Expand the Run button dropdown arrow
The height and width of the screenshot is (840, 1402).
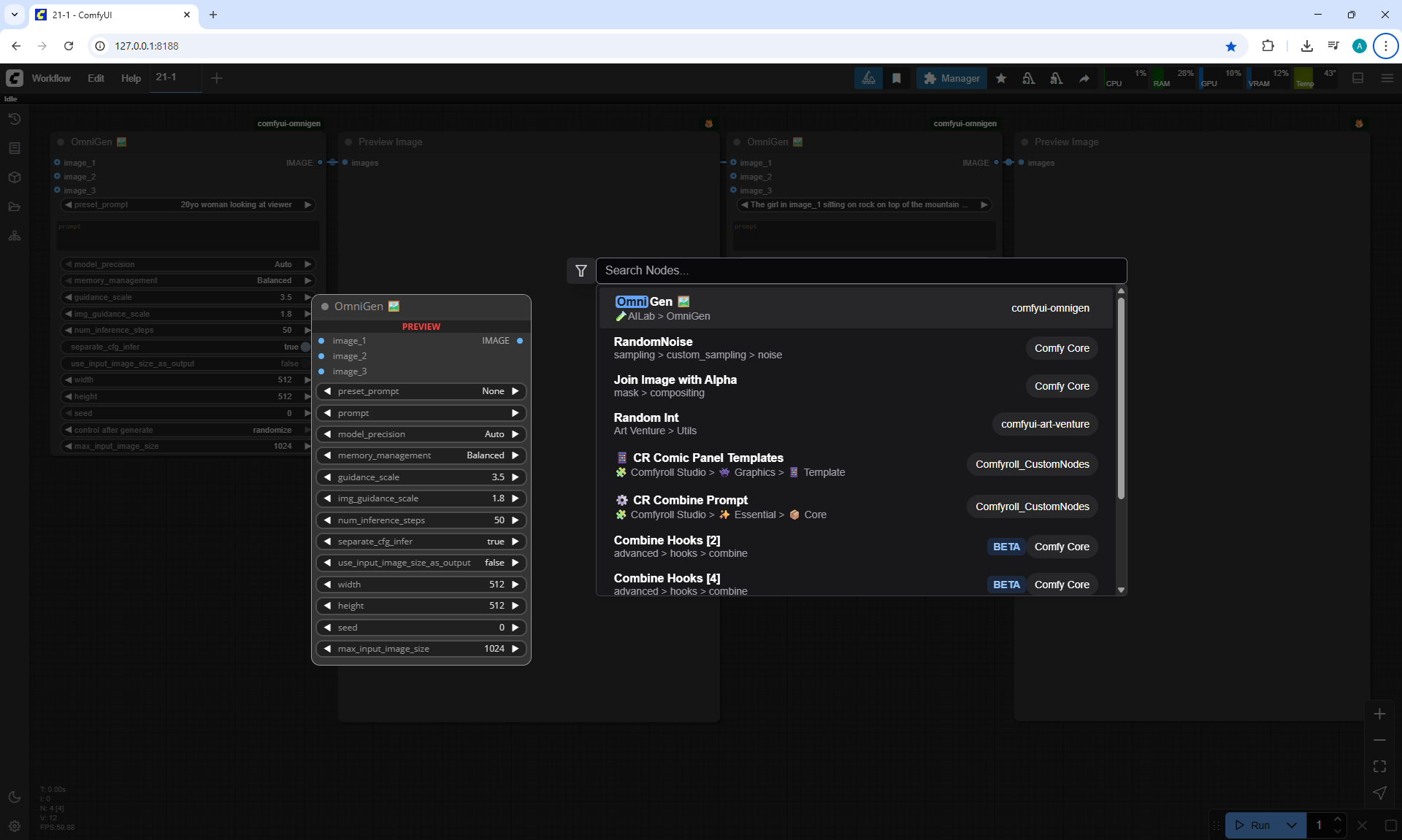pos(1292,825)
